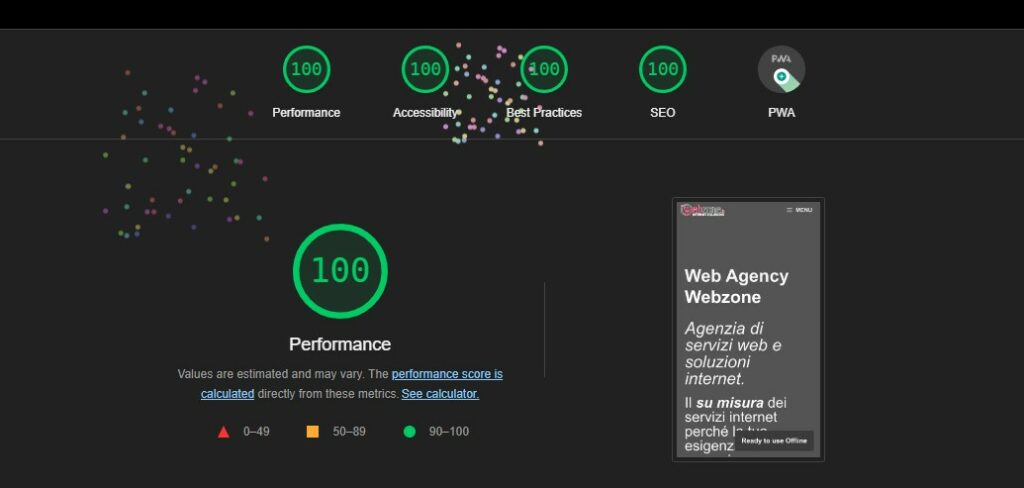
Task: Open the PWA badge icon
Action: click(x=781, y=69)
